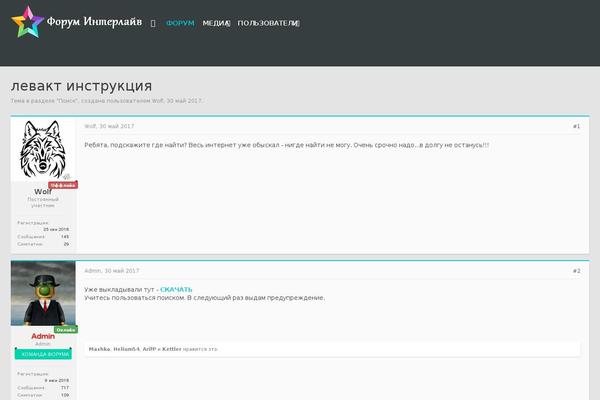
Task: Click the Wolf author link under the thread title
Action: (x=157, y=101)
